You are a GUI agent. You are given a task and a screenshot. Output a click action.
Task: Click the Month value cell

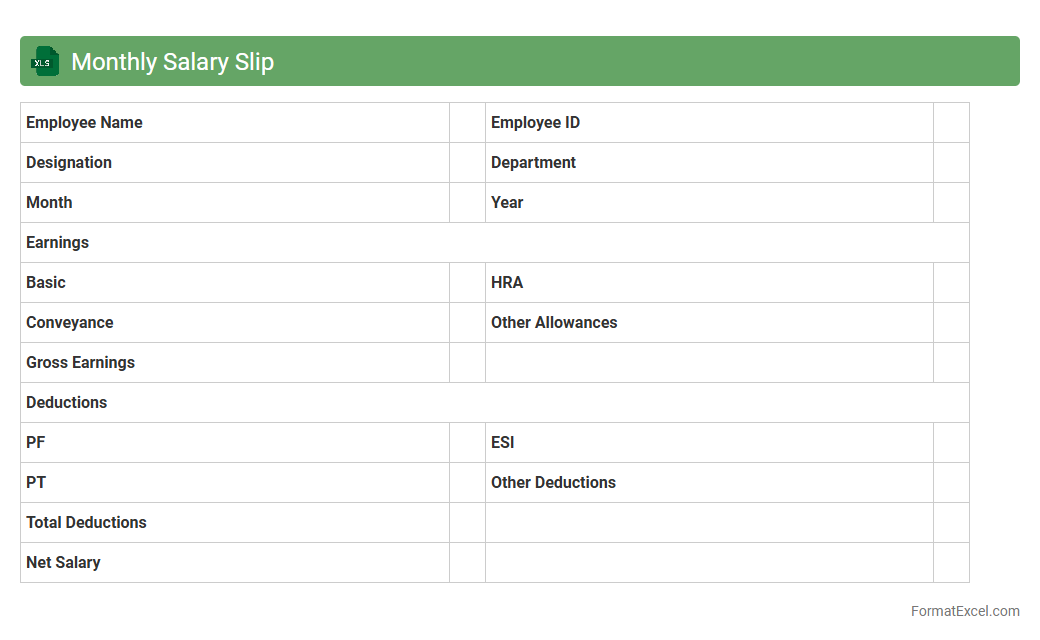pyautogui.click(x=467, y=203)
